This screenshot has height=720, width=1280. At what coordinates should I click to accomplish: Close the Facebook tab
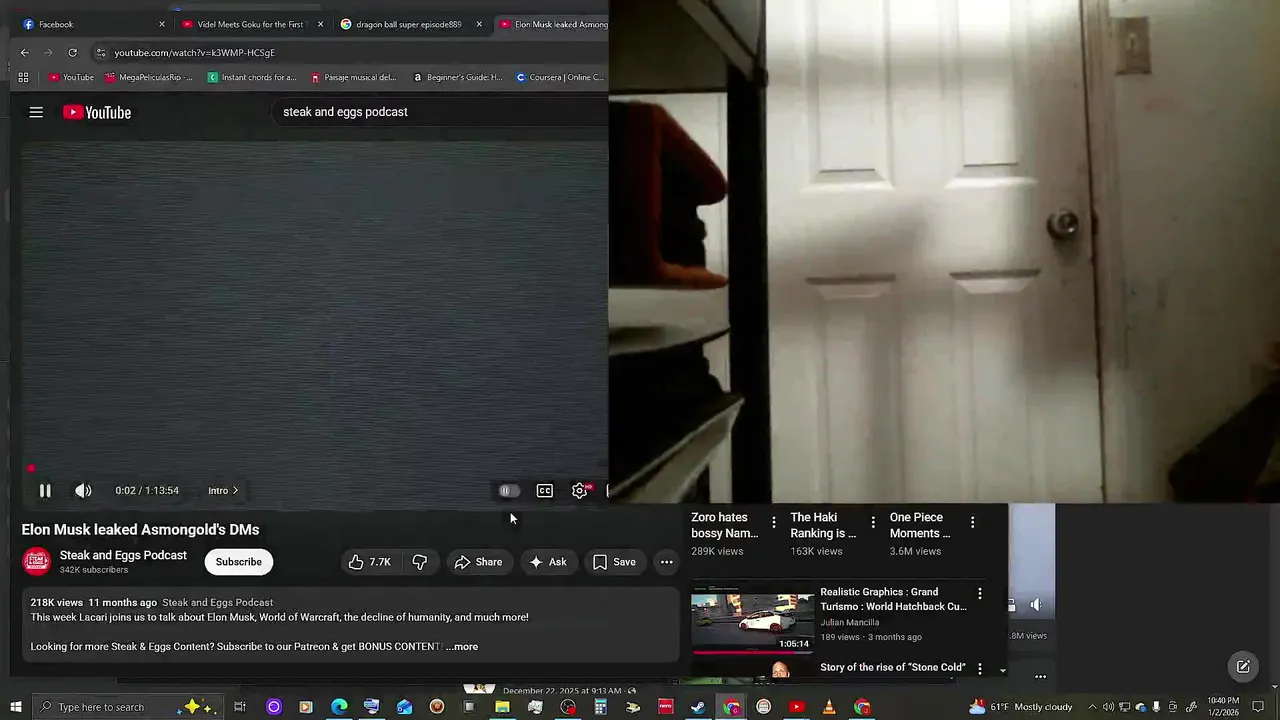coord(162,24)
